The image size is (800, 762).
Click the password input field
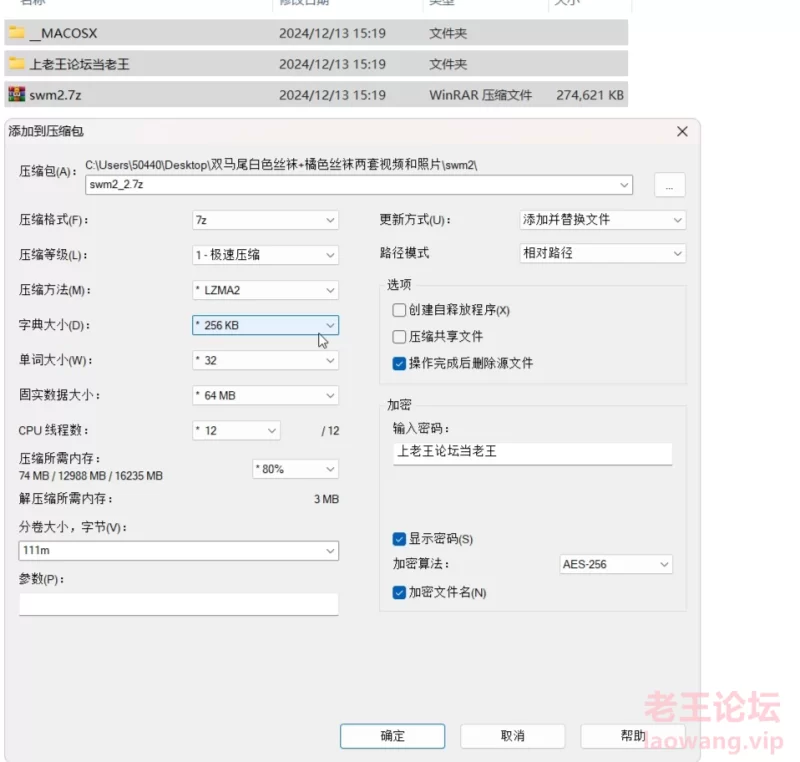(532, 452)
